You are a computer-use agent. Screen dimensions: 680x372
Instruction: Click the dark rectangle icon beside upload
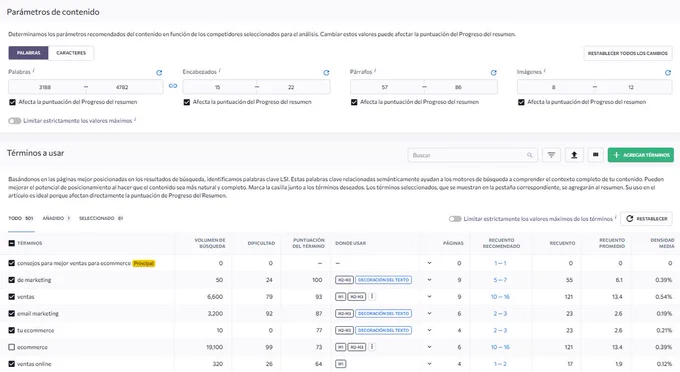pyautogui.click(x=595, y=155)
